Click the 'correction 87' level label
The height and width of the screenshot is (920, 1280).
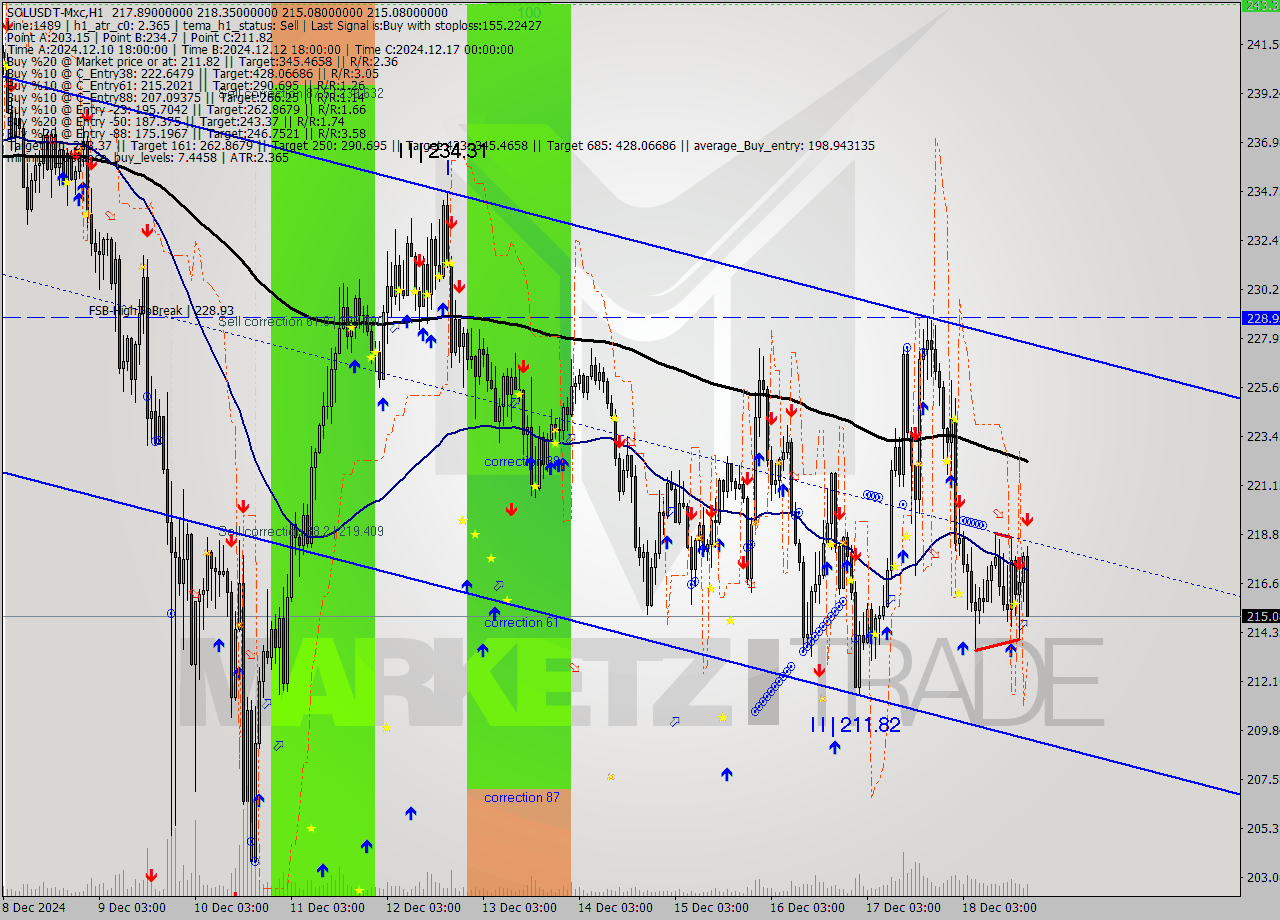522,797
